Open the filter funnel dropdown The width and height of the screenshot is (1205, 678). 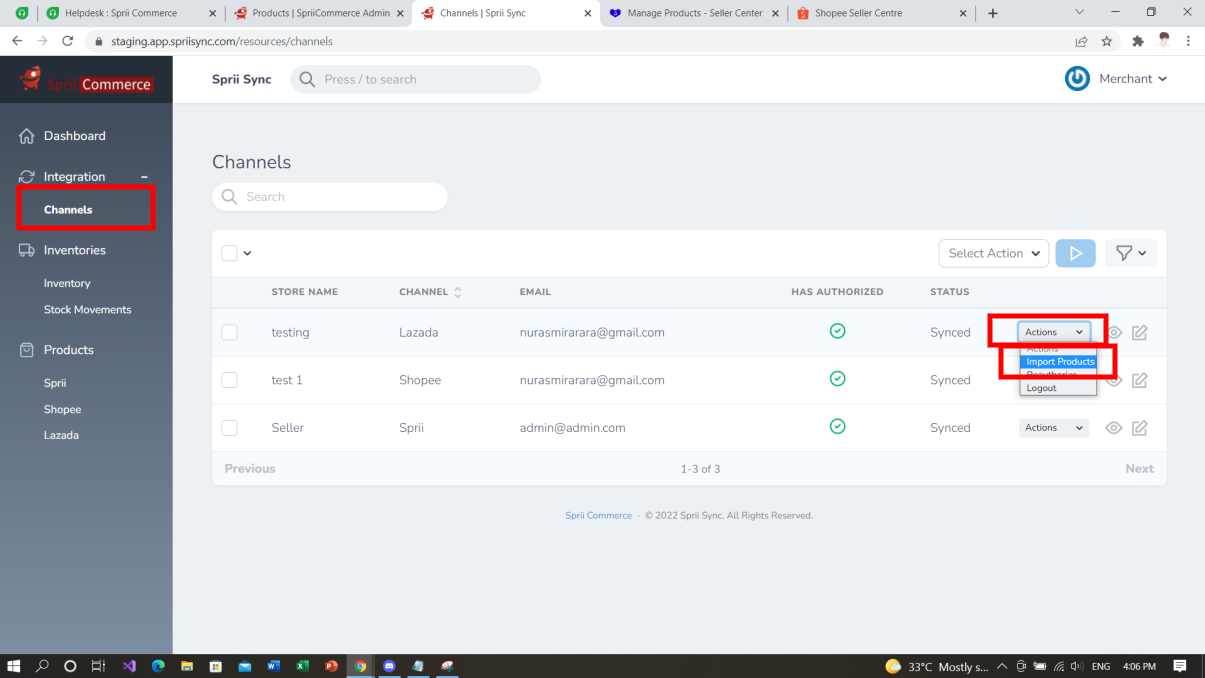click(x=1131, y=253)
